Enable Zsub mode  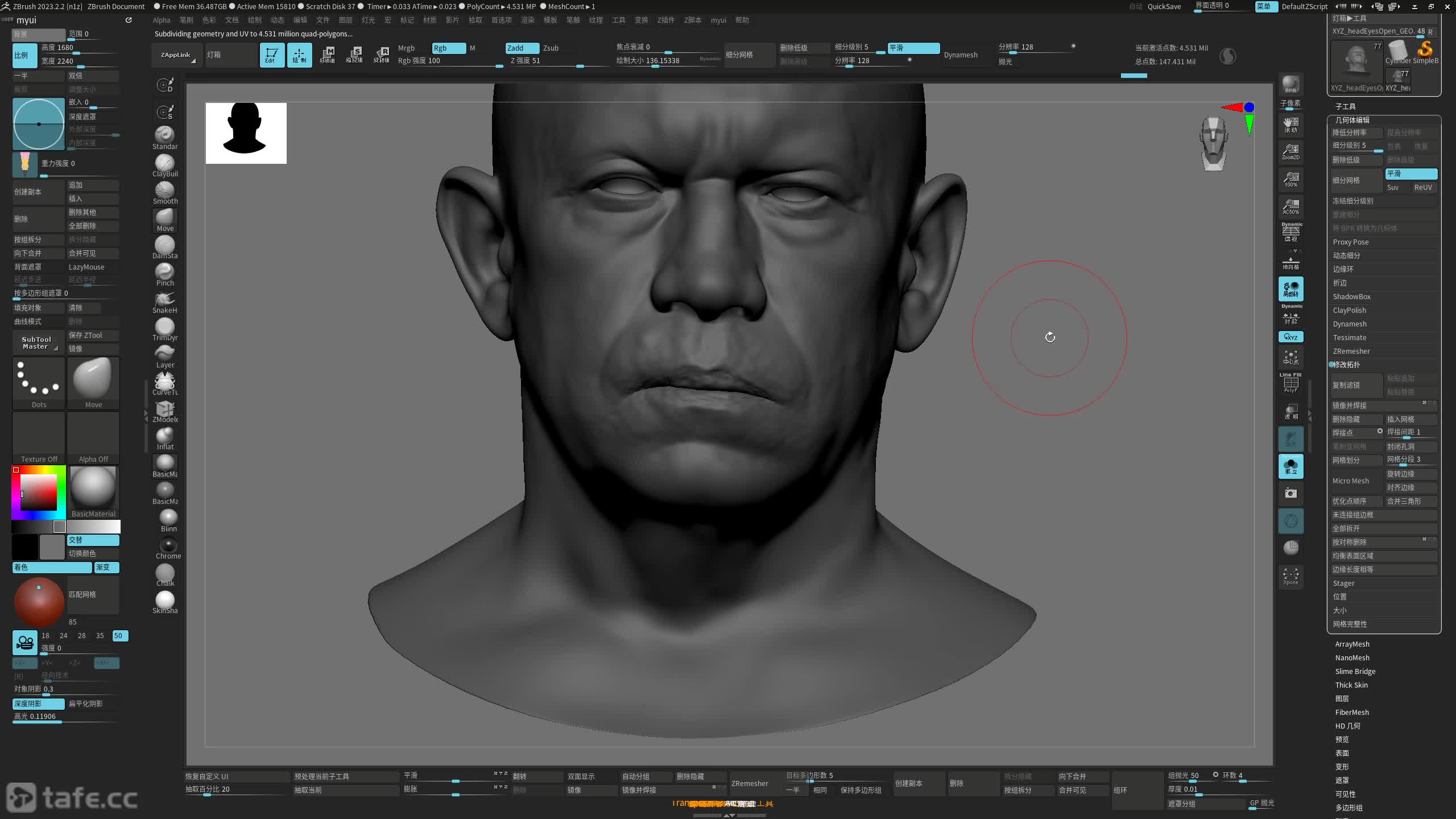click(x=551, y=48)
